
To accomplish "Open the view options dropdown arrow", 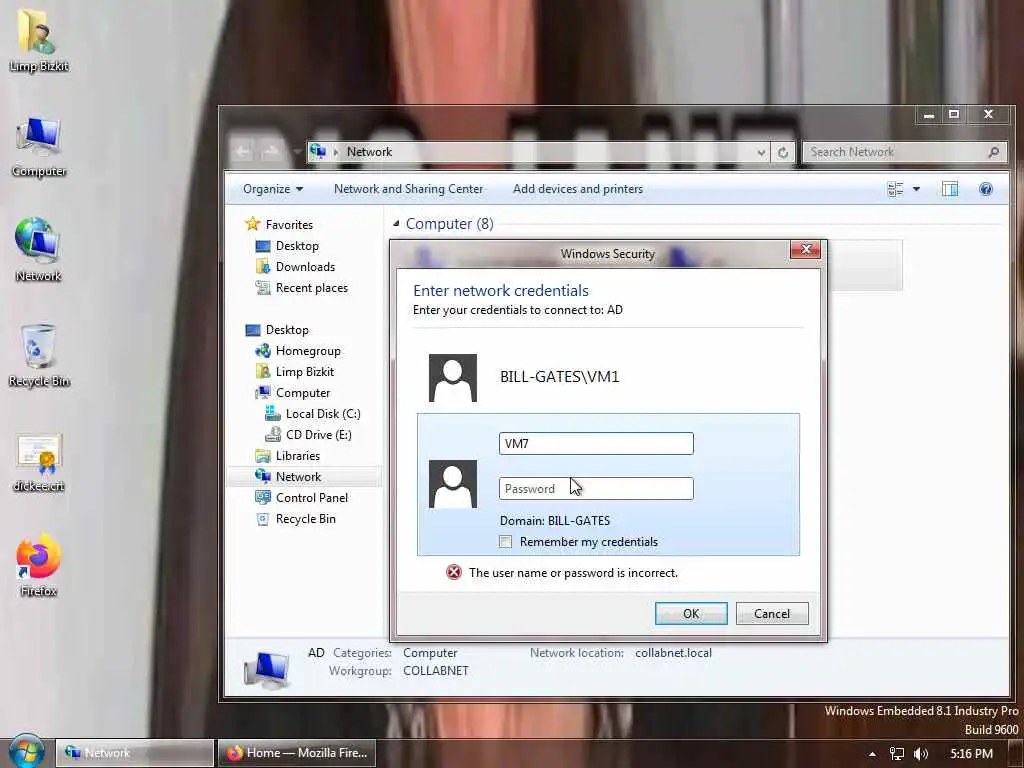I will coord(916,189).
